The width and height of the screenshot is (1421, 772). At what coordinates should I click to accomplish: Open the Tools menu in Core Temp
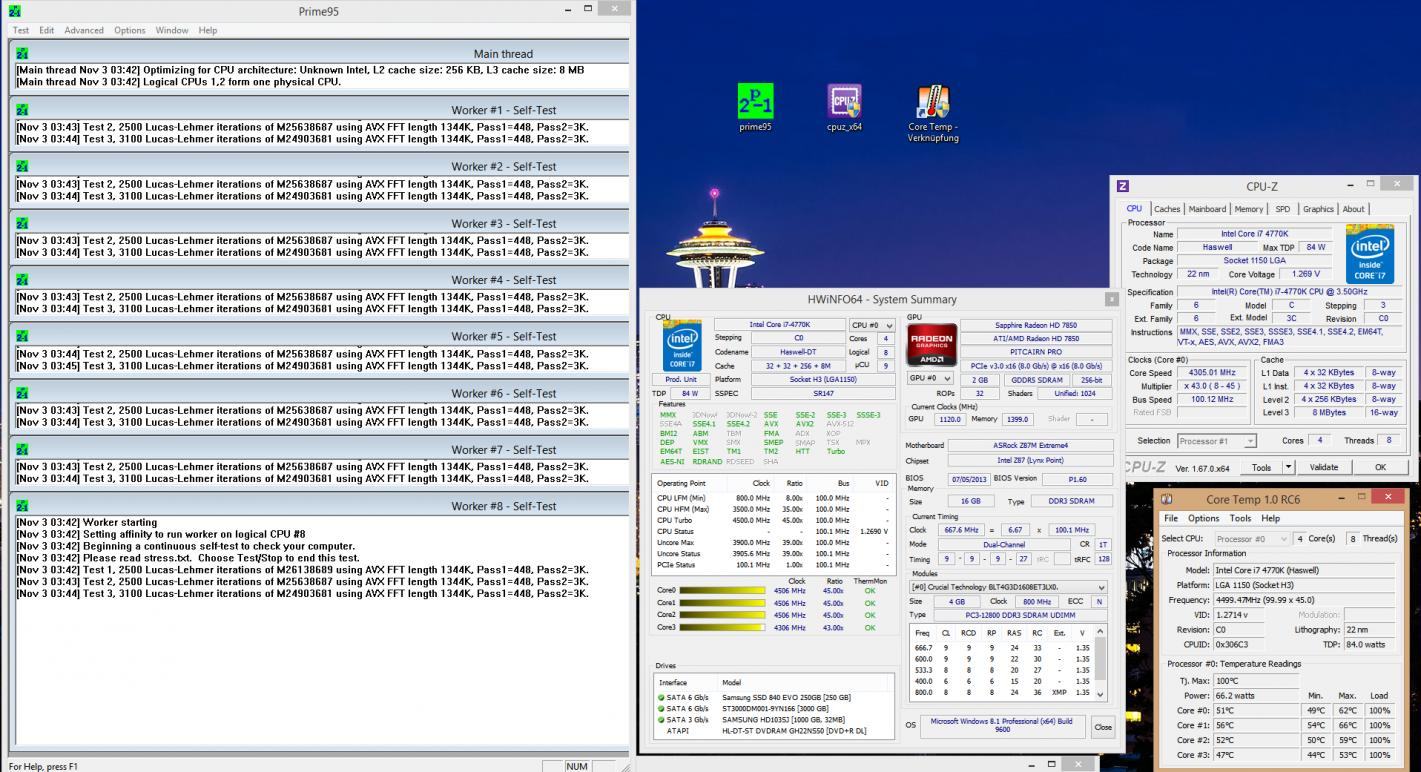tap(1240, 518)
